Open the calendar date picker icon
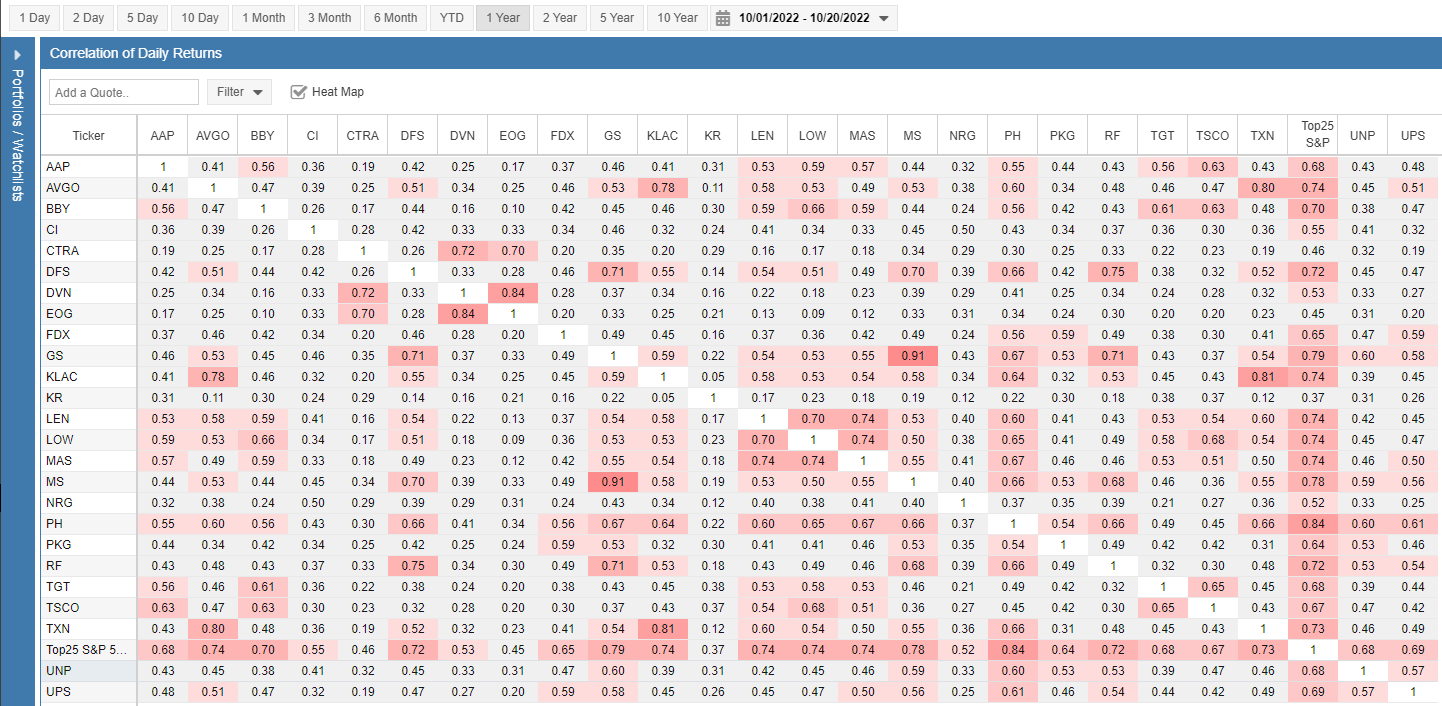This screenshot has height=706, width=1442. pos(724,18)
